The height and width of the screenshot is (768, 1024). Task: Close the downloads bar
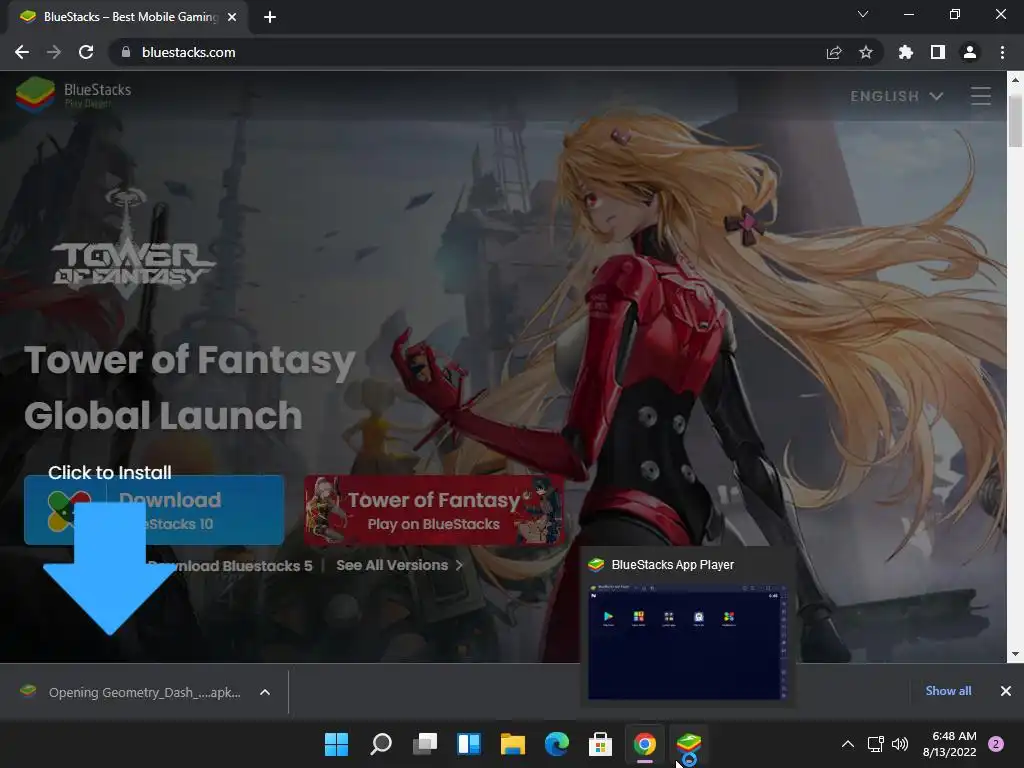tap(1006, 691)
